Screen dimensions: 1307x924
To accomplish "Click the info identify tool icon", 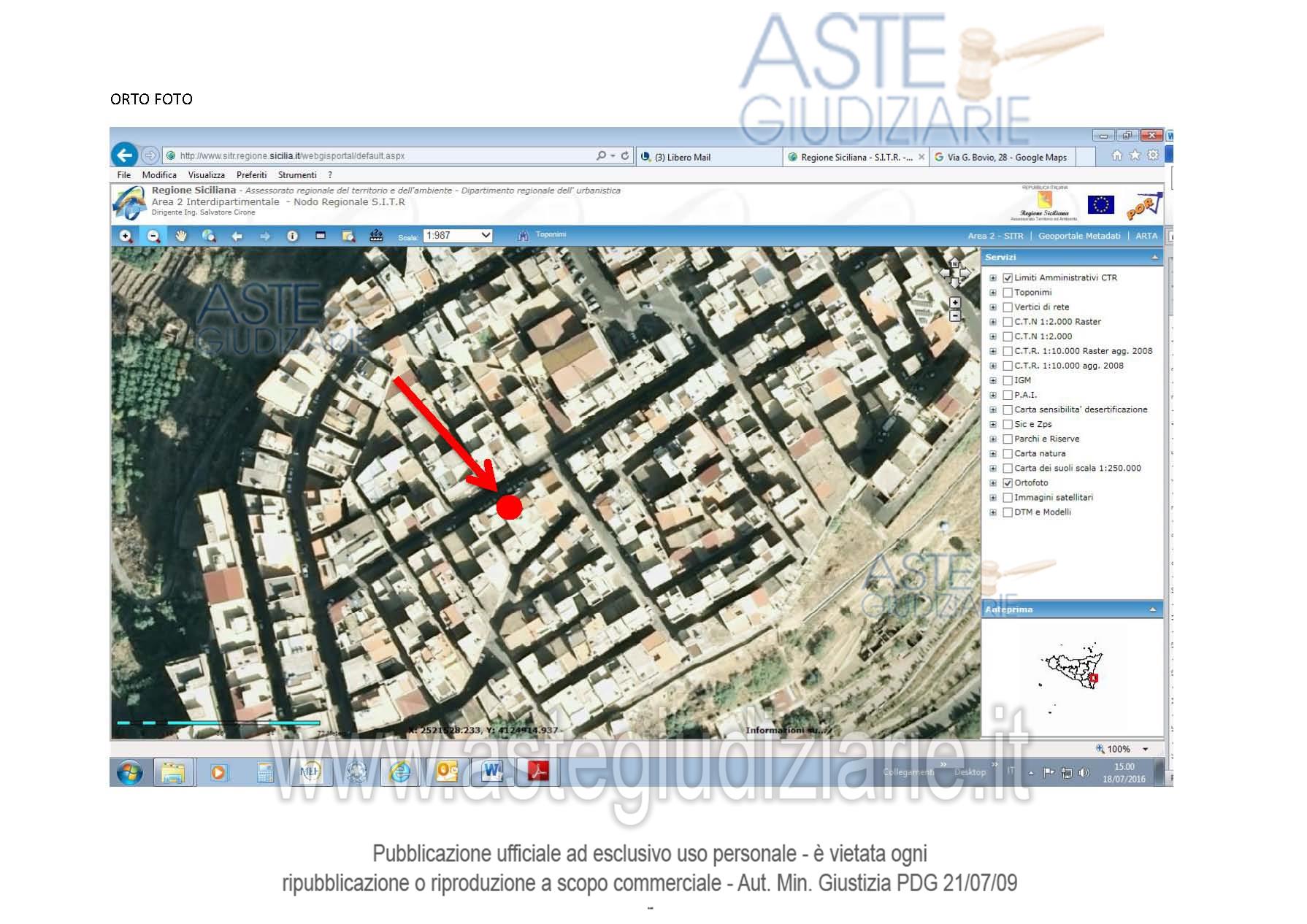I will tap(292, 236).
